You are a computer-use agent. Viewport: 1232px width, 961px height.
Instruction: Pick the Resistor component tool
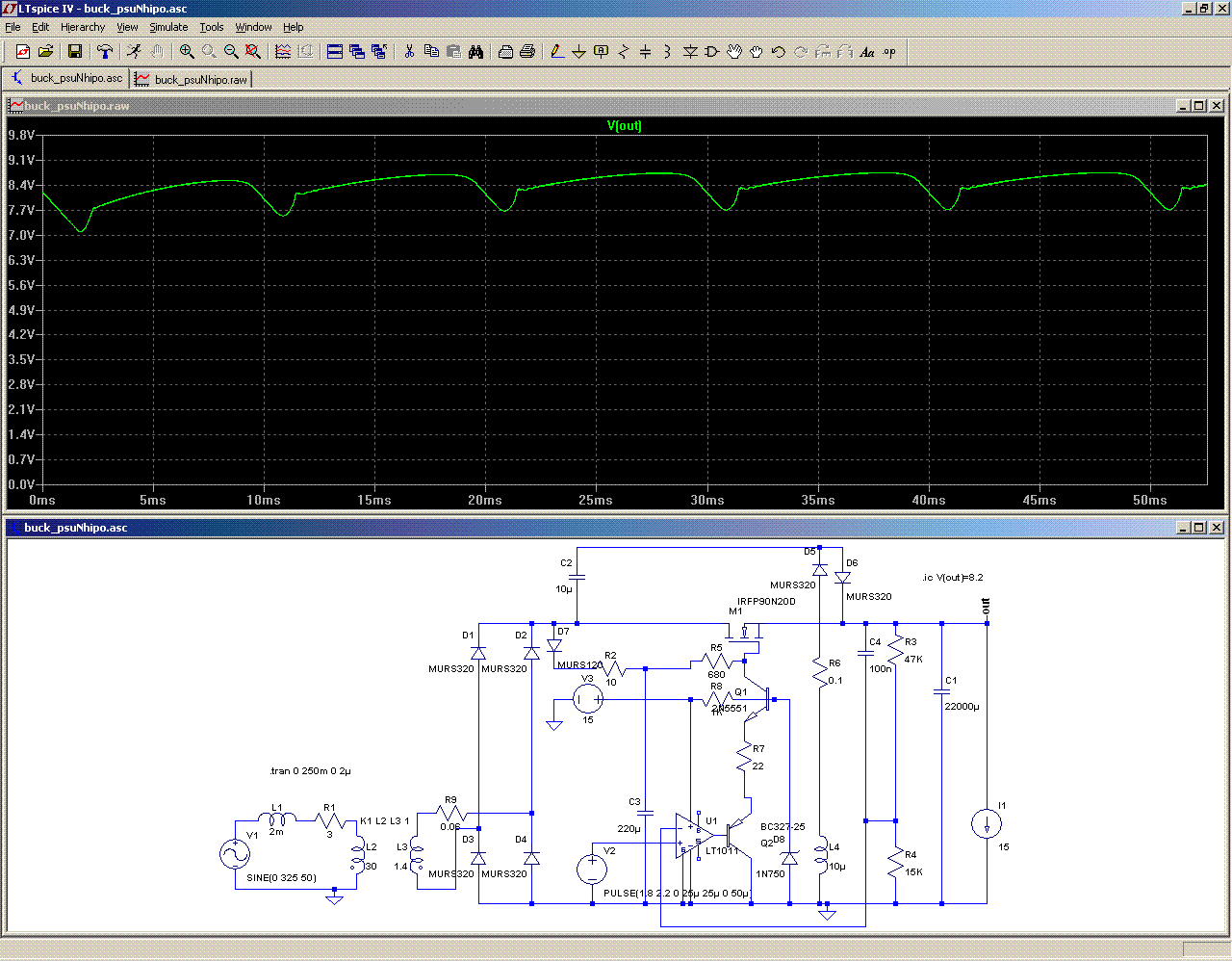tap(623, 52)
